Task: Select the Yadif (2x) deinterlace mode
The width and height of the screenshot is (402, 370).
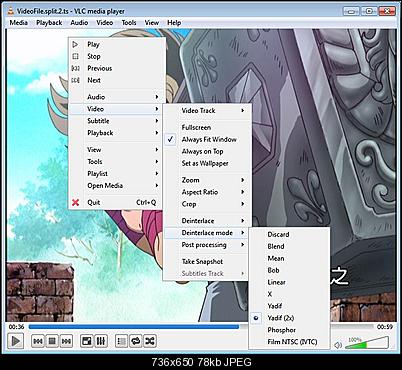Action: [x=289, y=318]
